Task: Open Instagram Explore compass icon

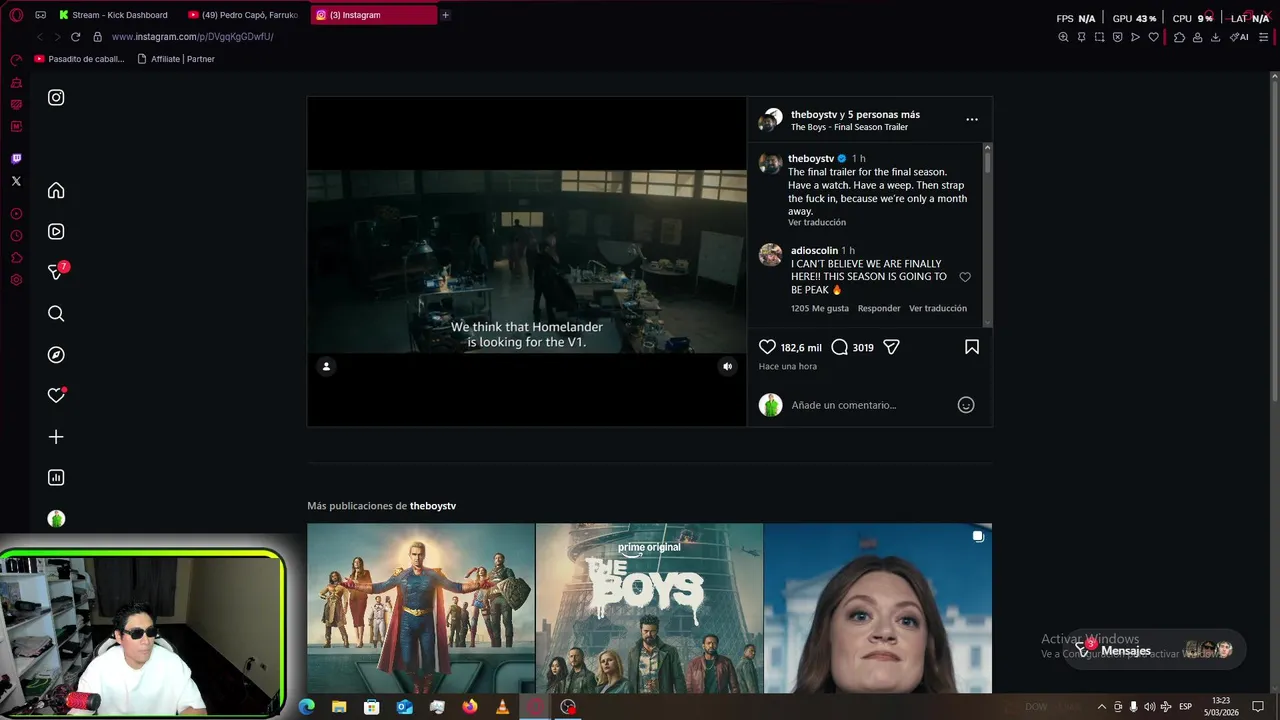Action: point(56,354)
